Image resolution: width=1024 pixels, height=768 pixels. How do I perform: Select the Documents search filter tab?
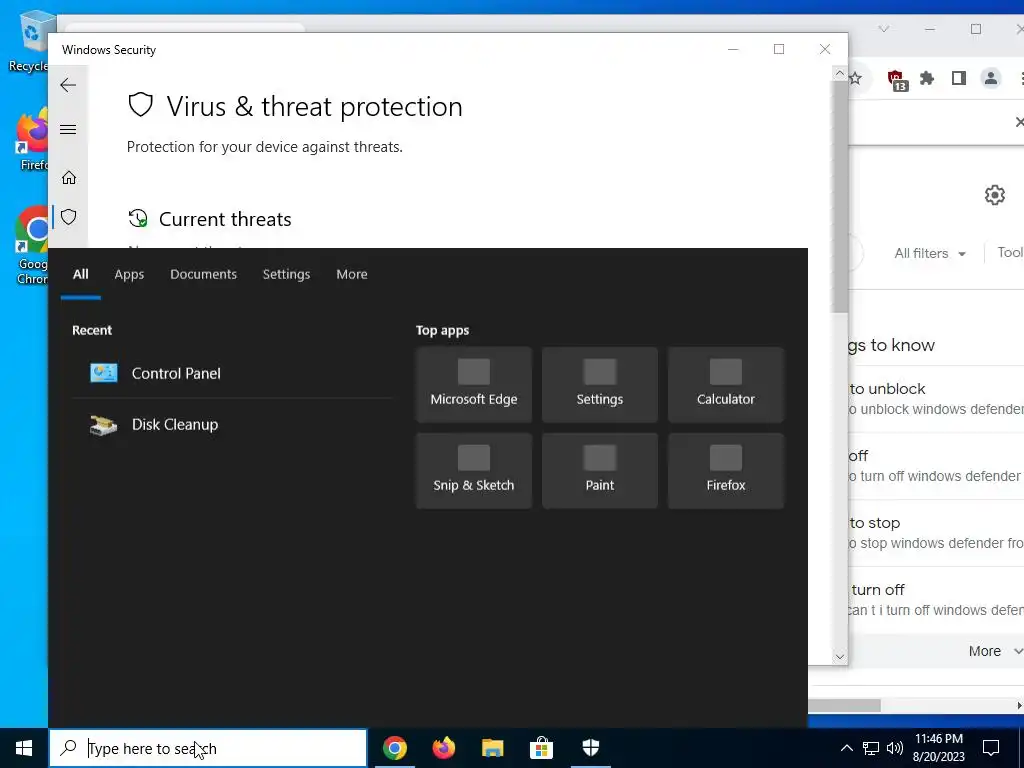(203, 274)
